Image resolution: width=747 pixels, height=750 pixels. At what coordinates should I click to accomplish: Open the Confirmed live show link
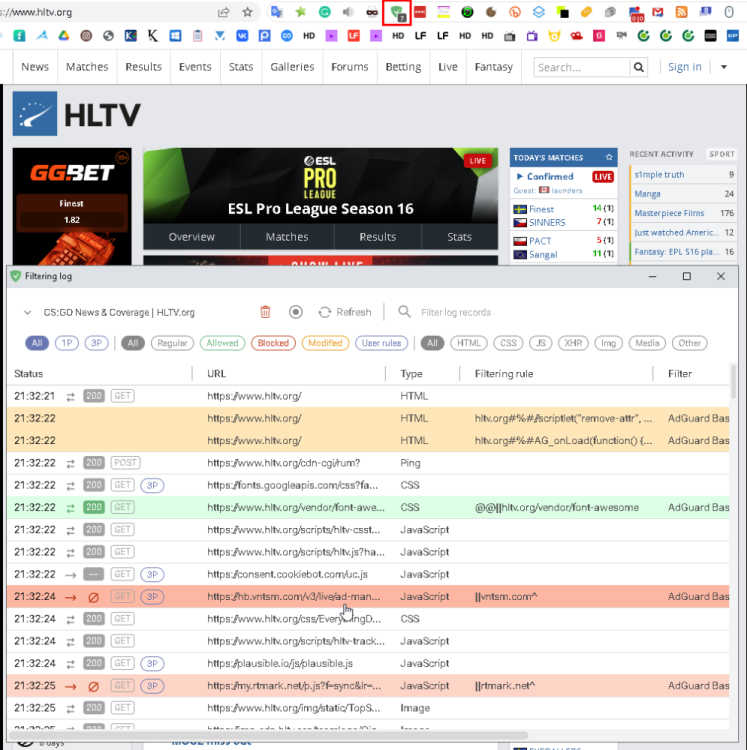click(550, 176)
